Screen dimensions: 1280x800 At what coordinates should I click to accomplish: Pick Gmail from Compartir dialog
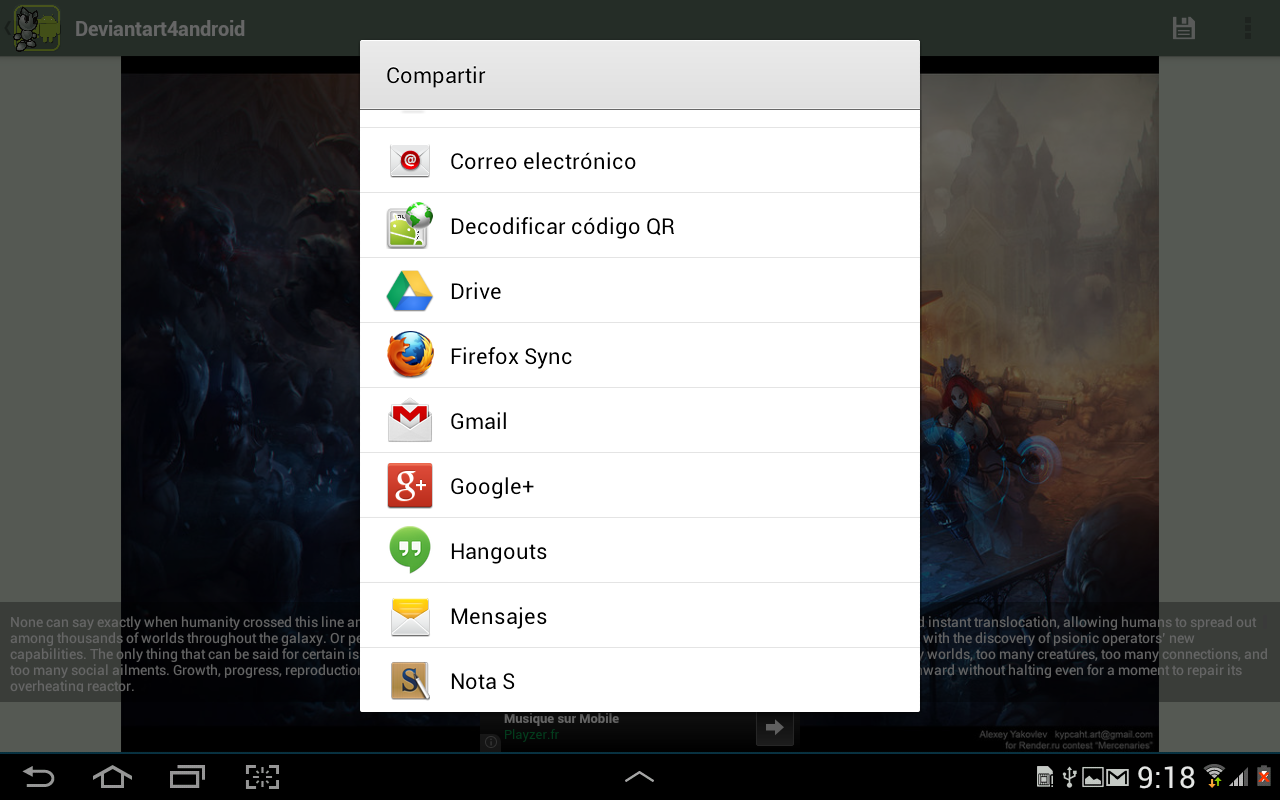(x=640, y=421)
